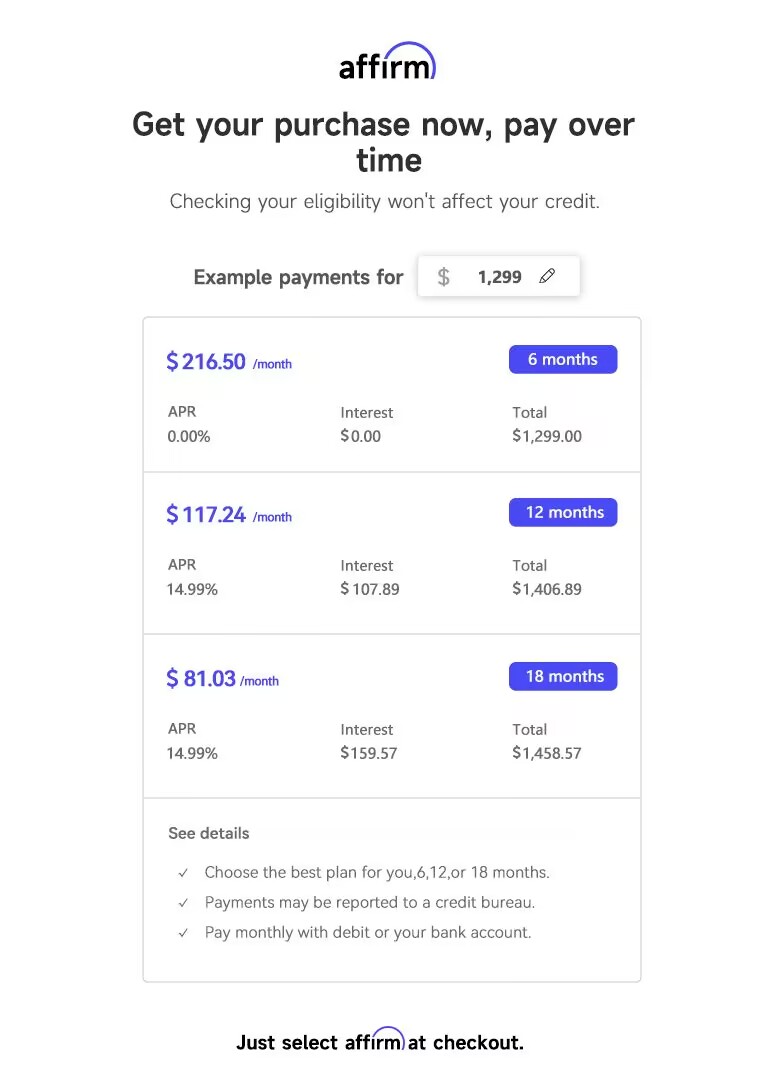Click the Affirm logo at the top
Viewport: 768px width, 1083px height.
387,61
